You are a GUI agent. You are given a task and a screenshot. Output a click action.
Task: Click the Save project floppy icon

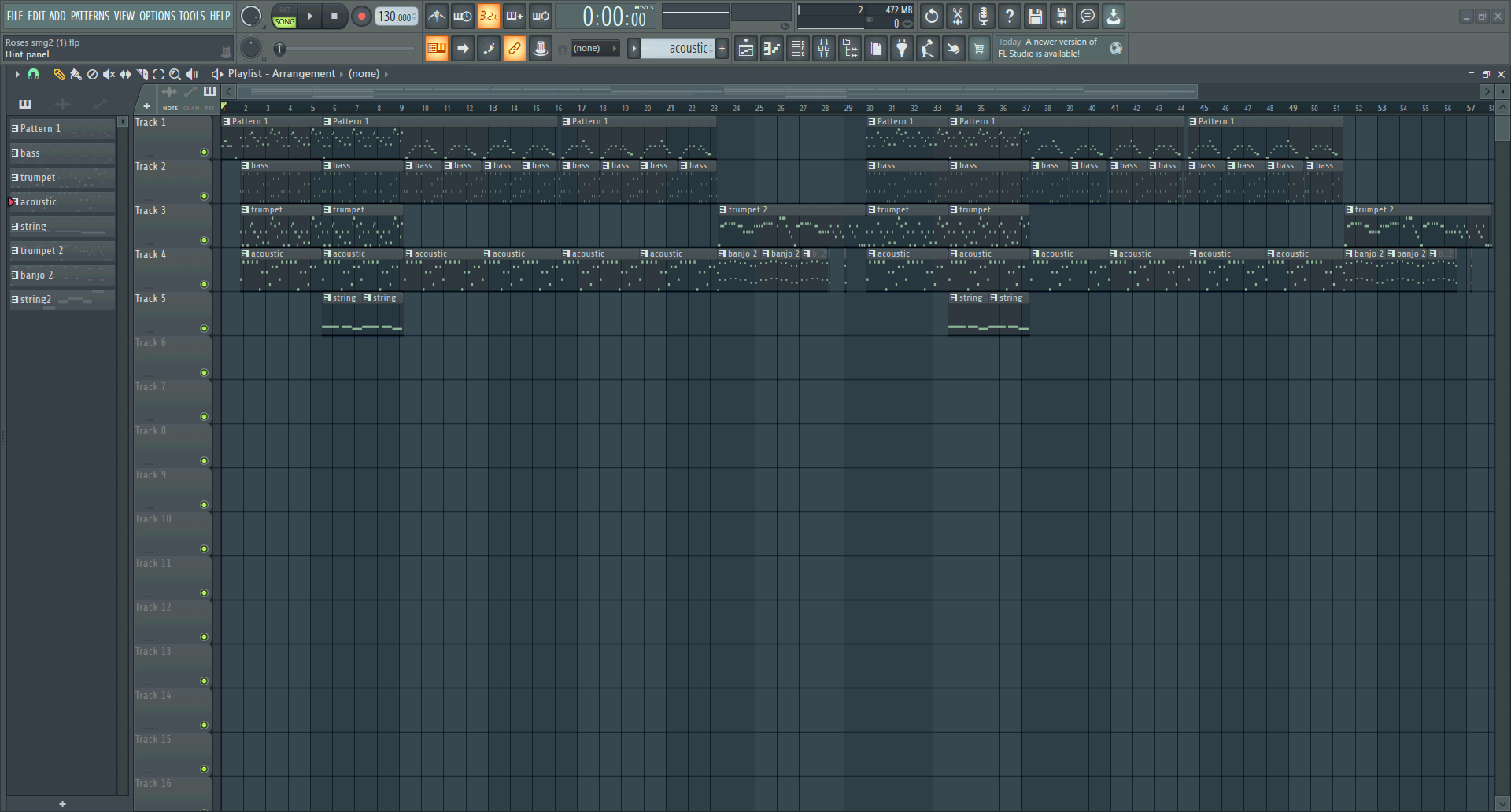1036,16
